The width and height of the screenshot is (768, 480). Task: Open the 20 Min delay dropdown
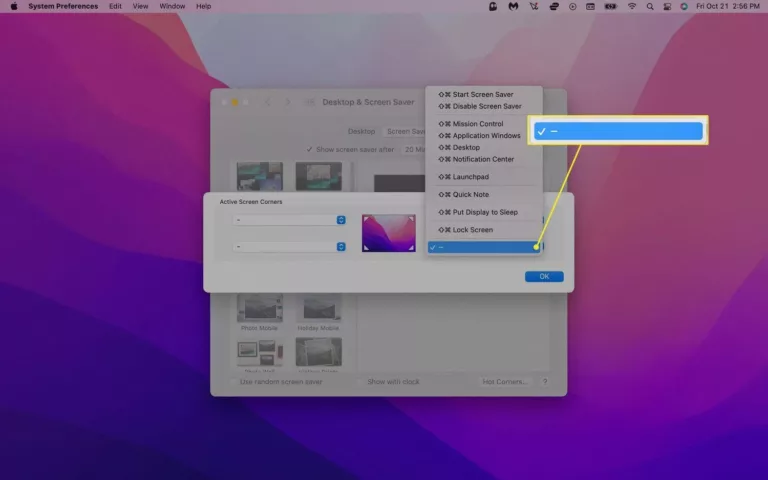coord(414,149)
